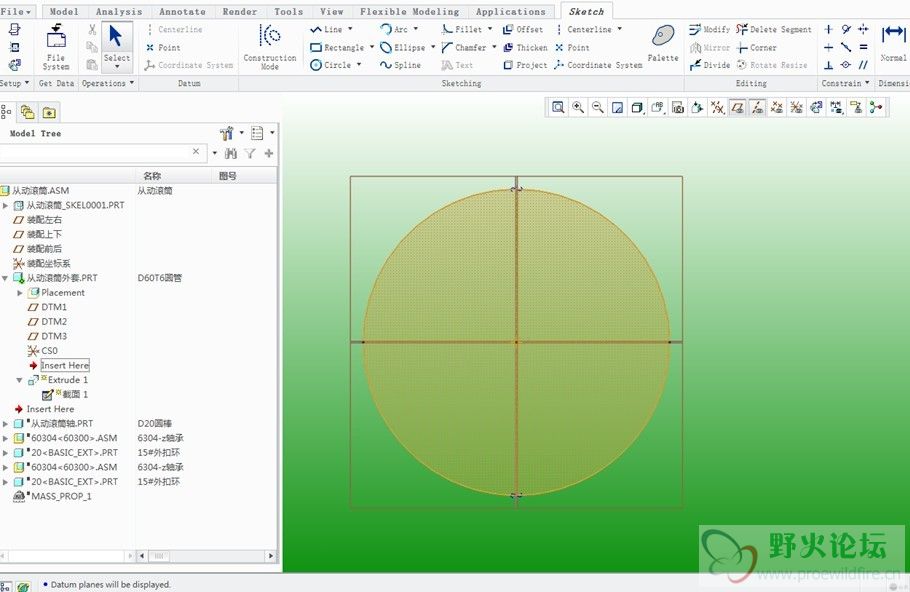The height and width of the screenshot is (592, 910).
Task: Open the Rectangle type dropdown arrow
Action: coord(372,48)
